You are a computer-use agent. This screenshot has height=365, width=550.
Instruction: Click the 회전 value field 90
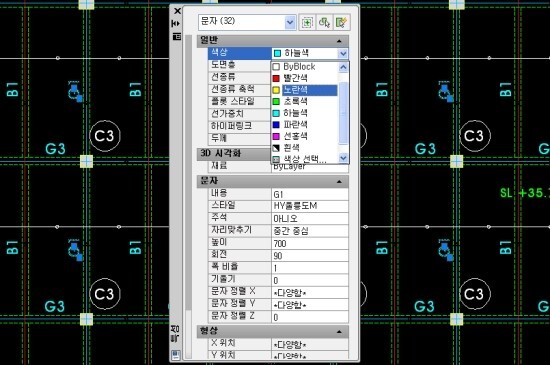[x=310, y=256]
